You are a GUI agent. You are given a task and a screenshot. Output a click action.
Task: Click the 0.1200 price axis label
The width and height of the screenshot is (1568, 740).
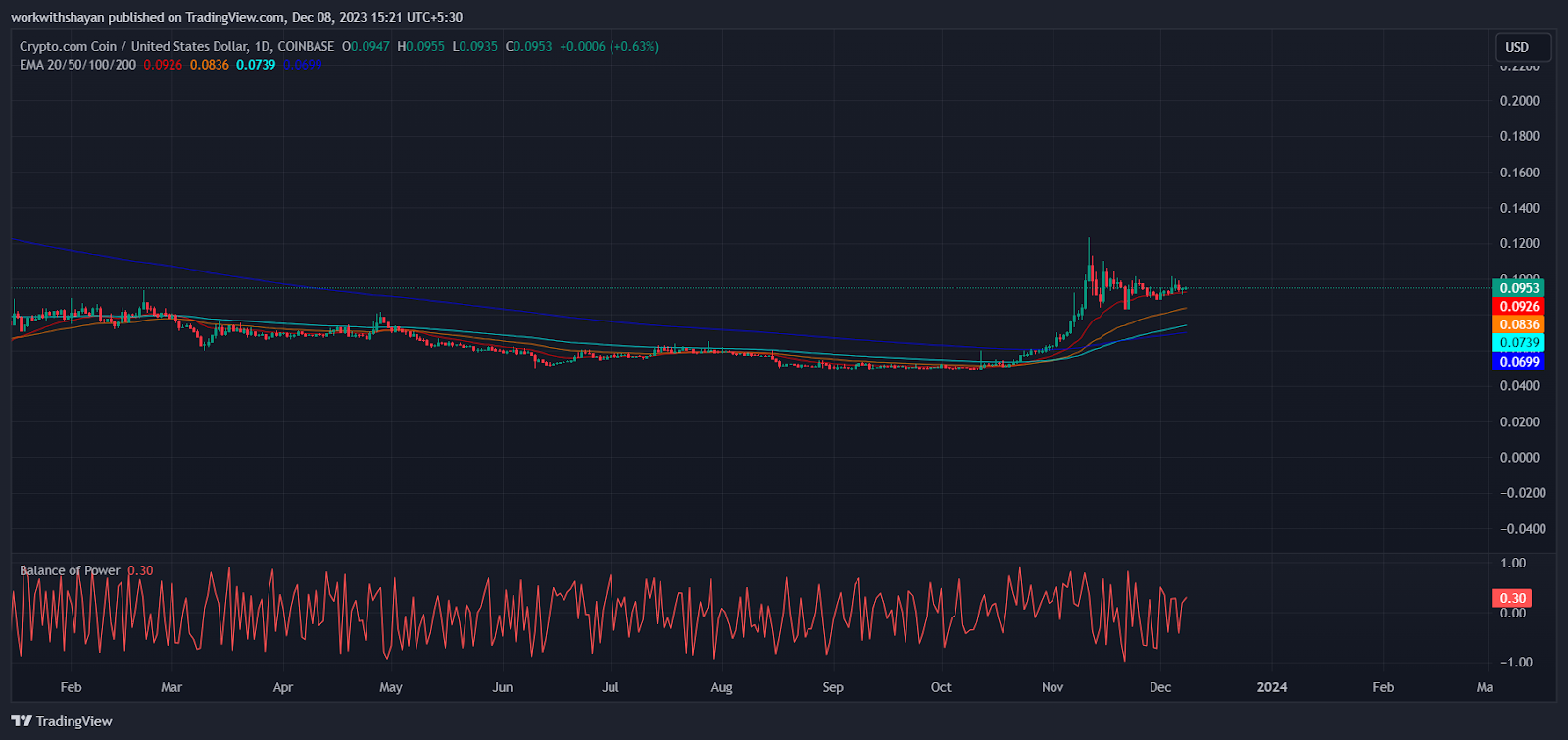(x=1520, y=243)
